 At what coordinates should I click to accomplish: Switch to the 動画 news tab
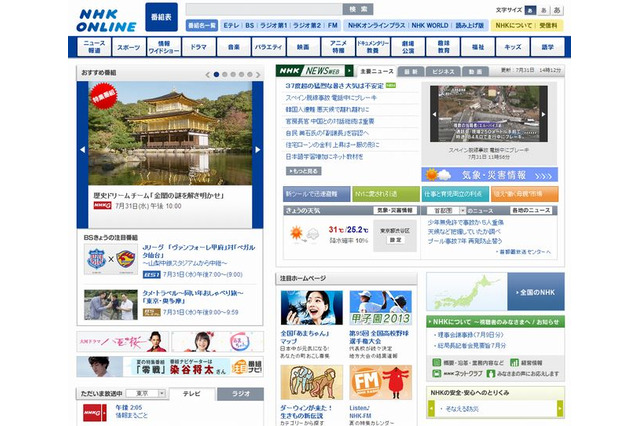tap(475, 72)
